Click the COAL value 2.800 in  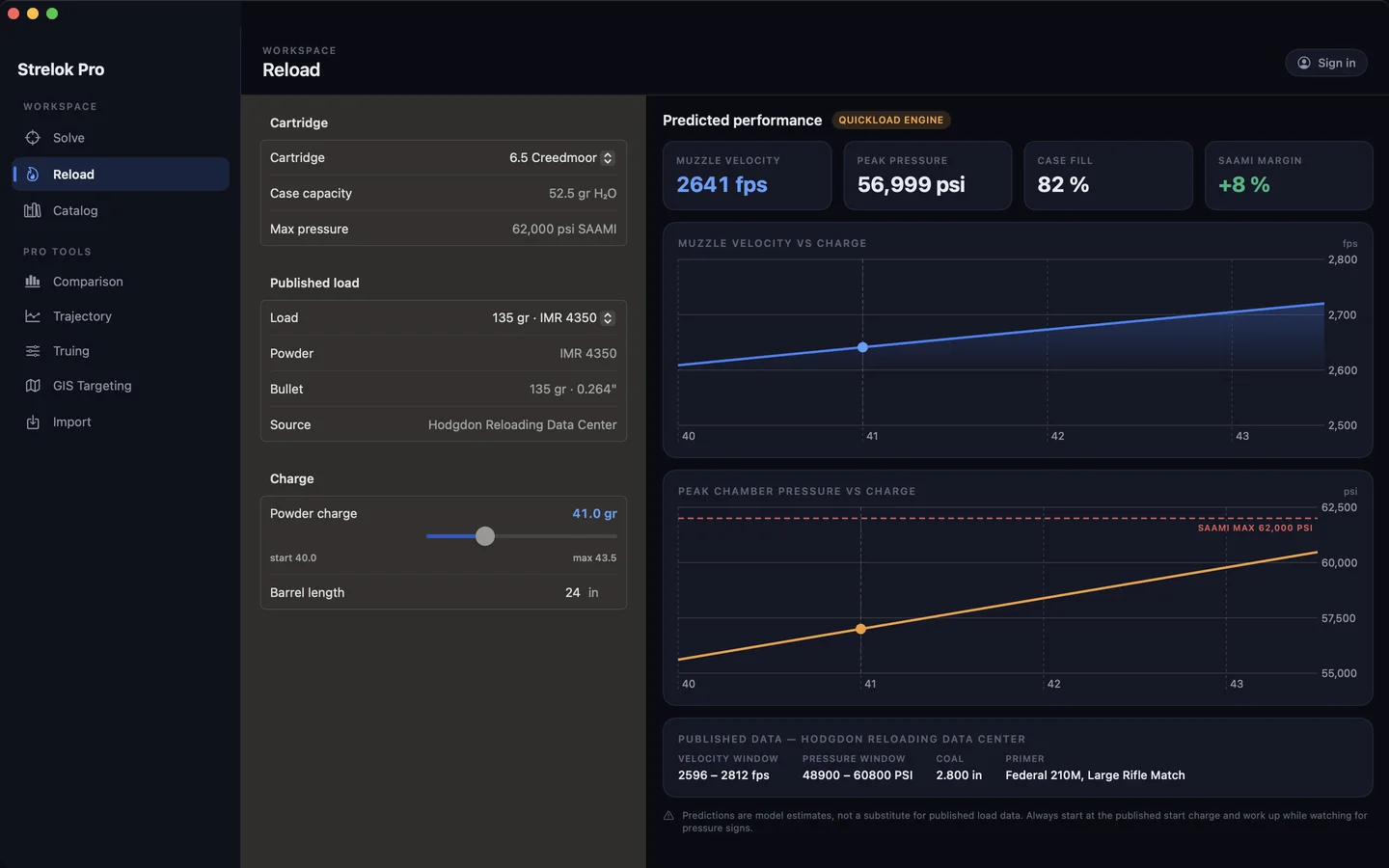[x=959, y=775]
